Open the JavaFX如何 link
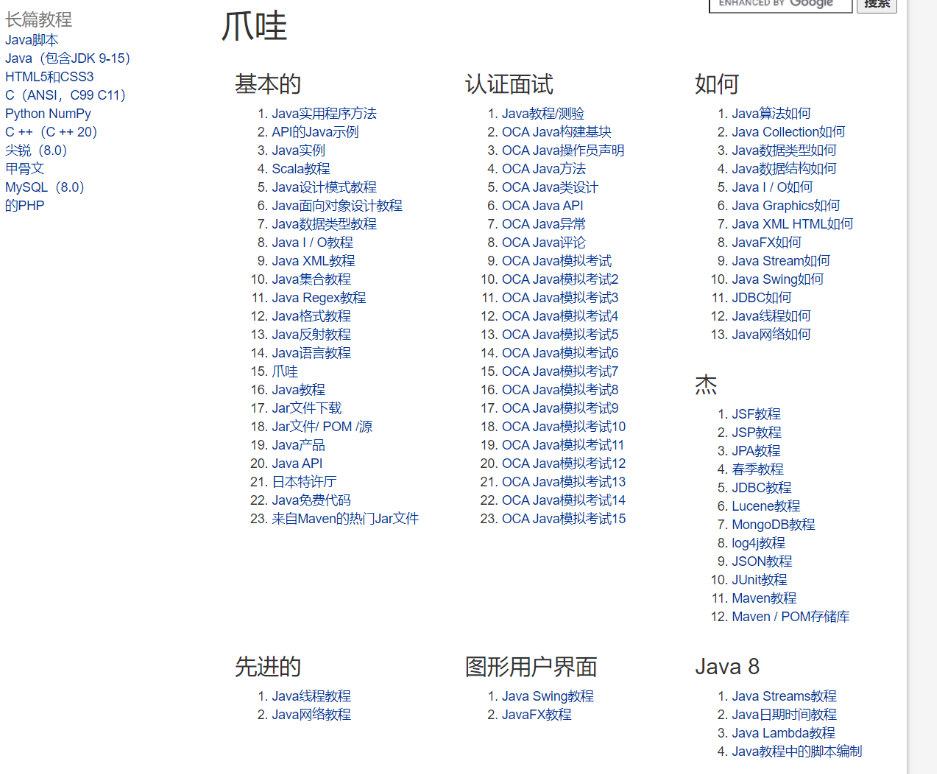Image resolution: width=937 pixels, height=774 pixels. click(767, 243)
